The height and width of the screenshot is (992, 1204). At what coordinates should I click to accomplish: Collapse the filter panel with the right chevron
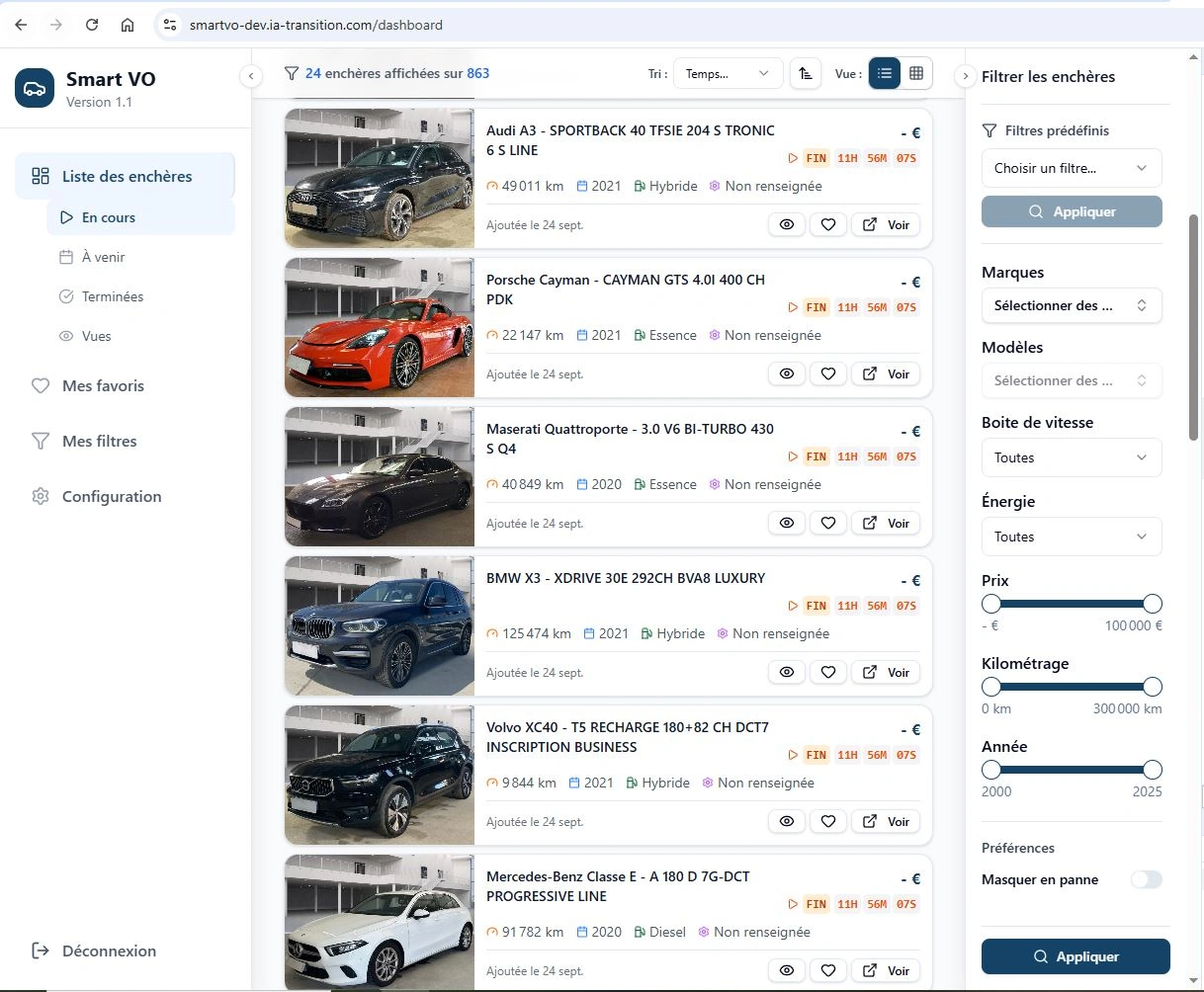966,76
